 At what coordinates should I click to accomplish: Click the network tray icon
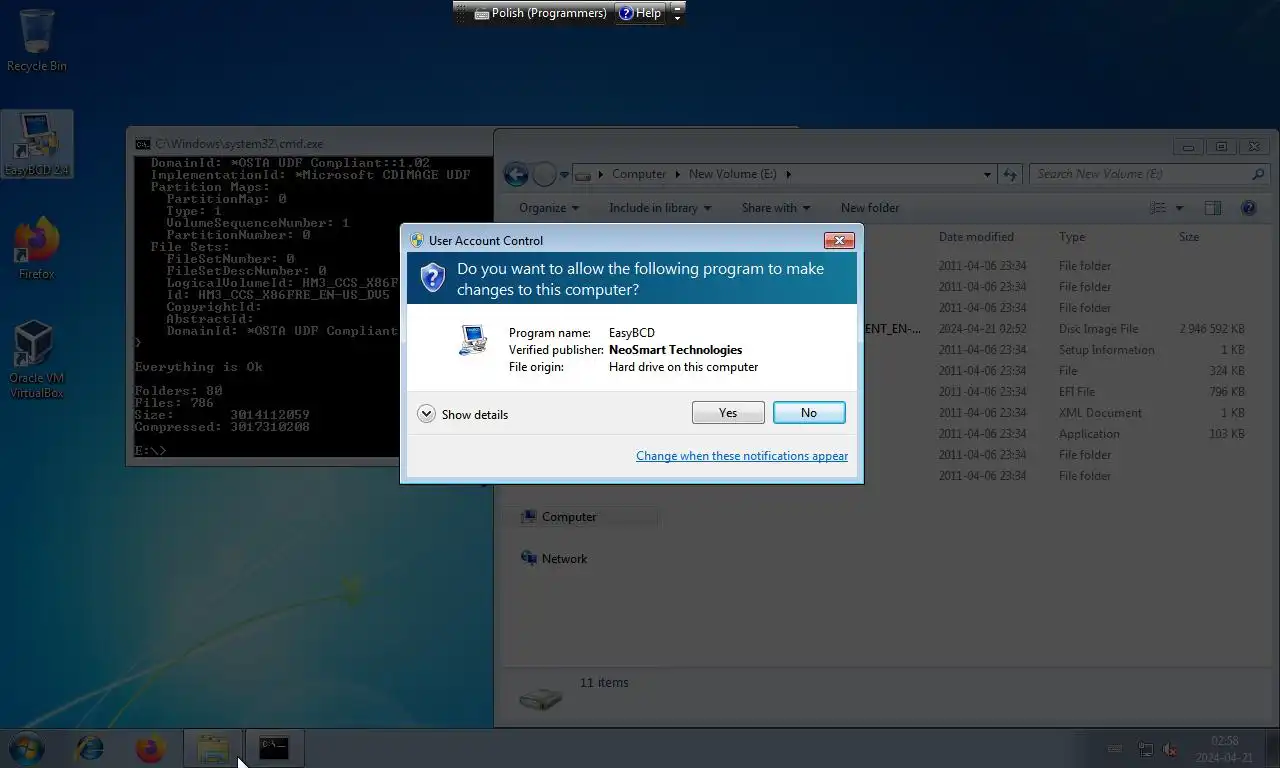(1146, 749)
